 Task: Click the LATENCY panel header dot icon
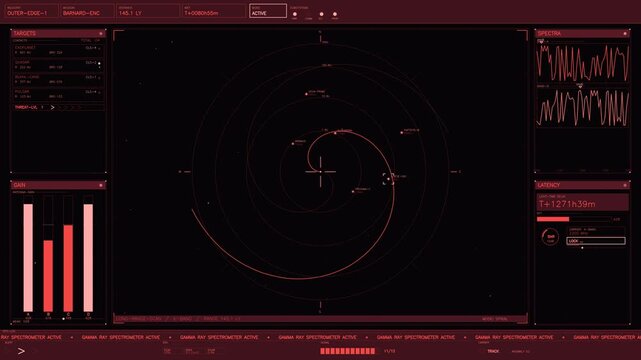[x=625, y=185]
